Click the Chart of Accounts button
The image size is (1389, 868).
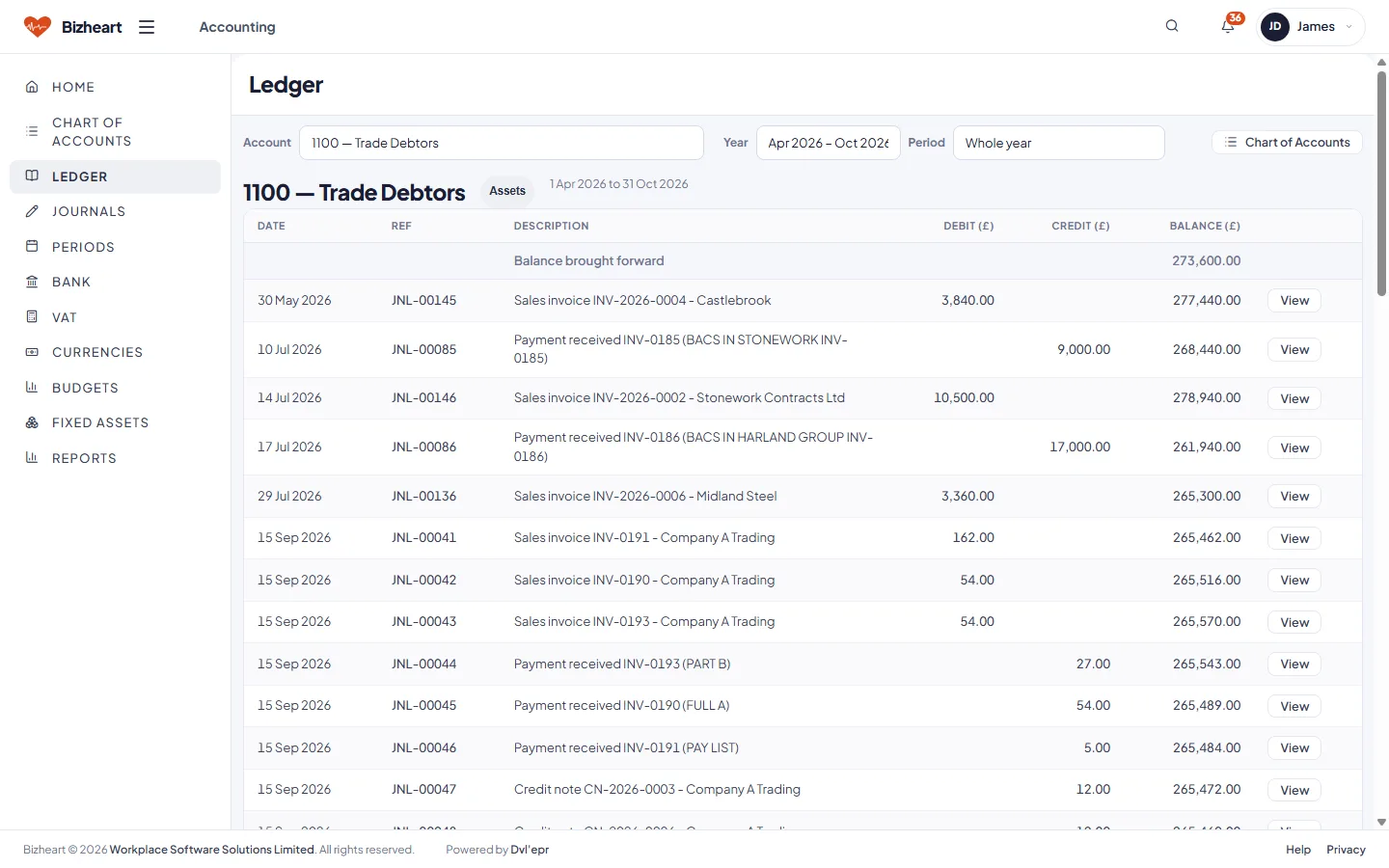tap(1287, 142)
